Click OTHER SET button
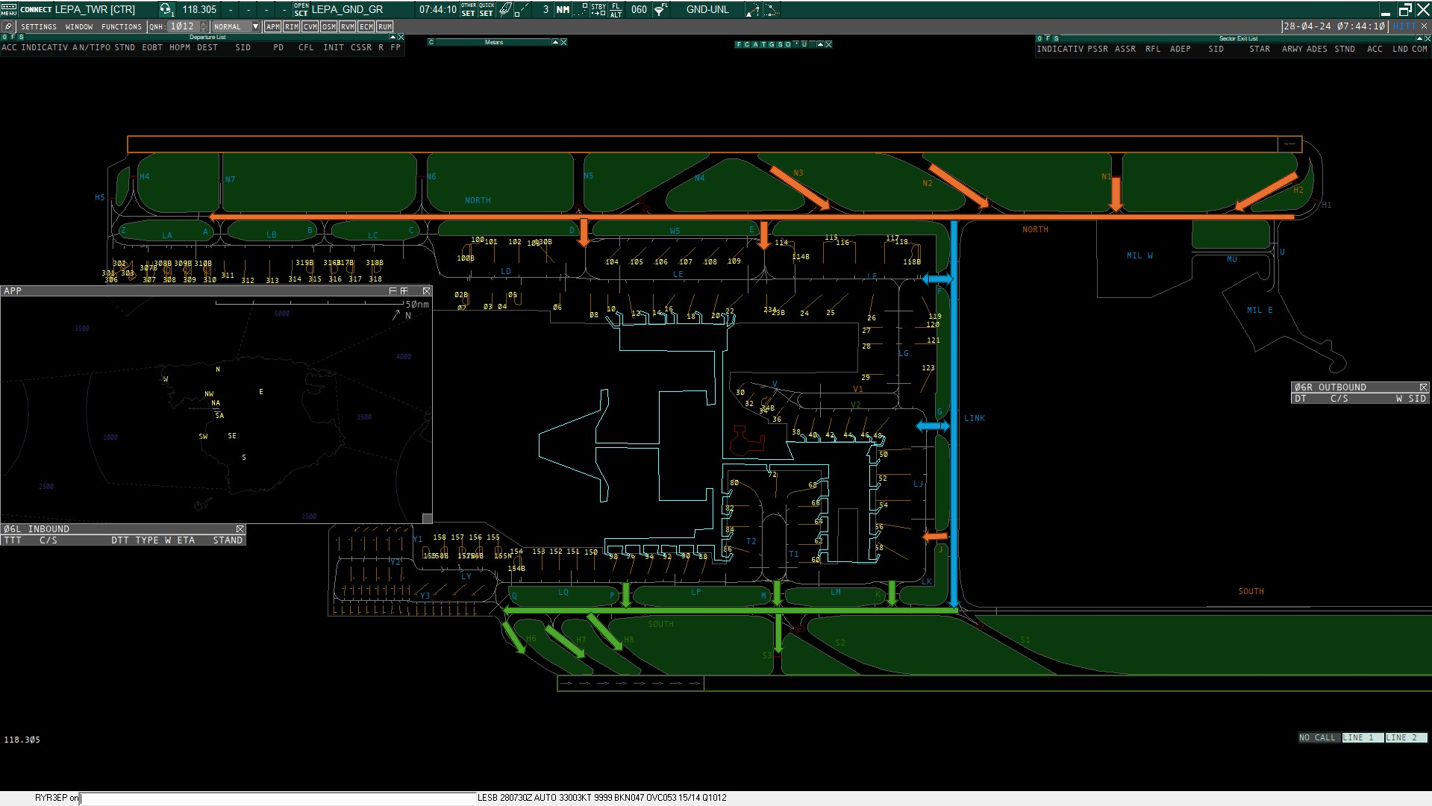This screenshot has width=1432, height=806. click(x=468, y=10)
